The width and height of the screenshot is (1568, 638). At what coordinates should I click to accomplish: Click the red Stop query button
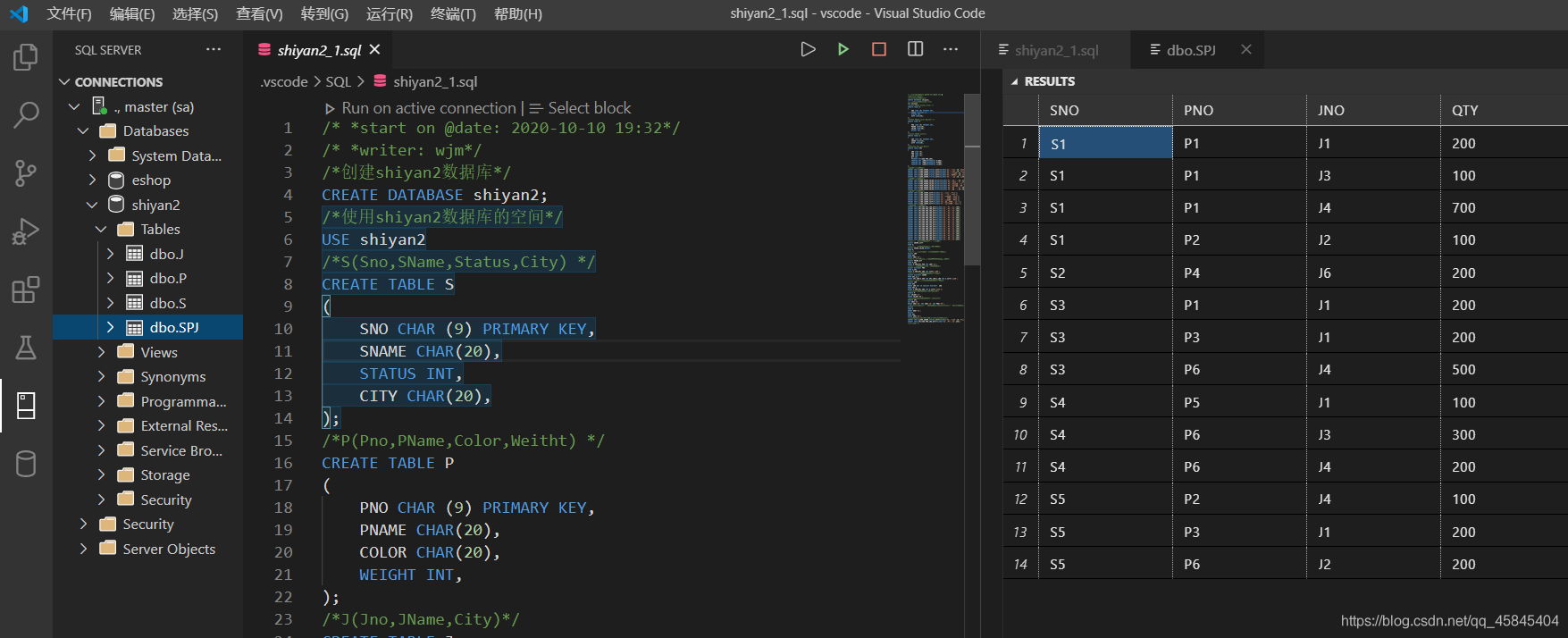(879, 49)
